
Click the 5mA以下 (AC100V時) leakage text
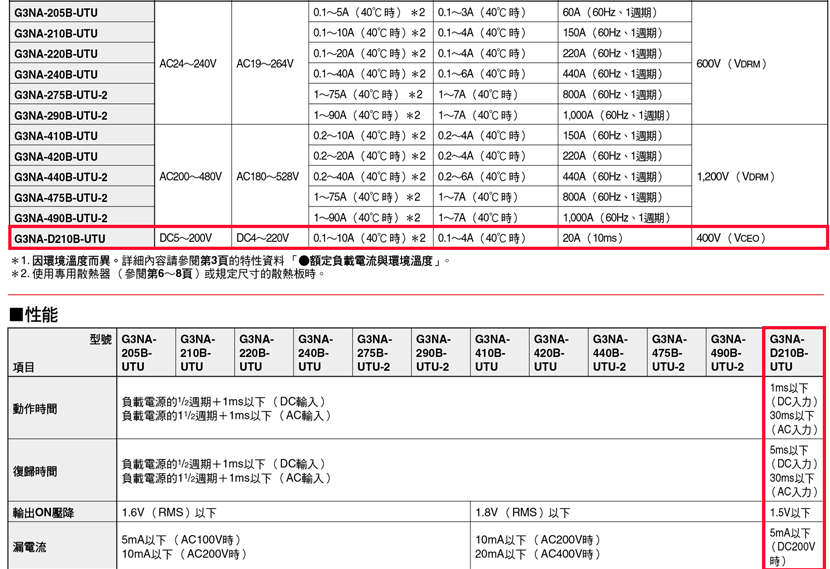point(182,539)
